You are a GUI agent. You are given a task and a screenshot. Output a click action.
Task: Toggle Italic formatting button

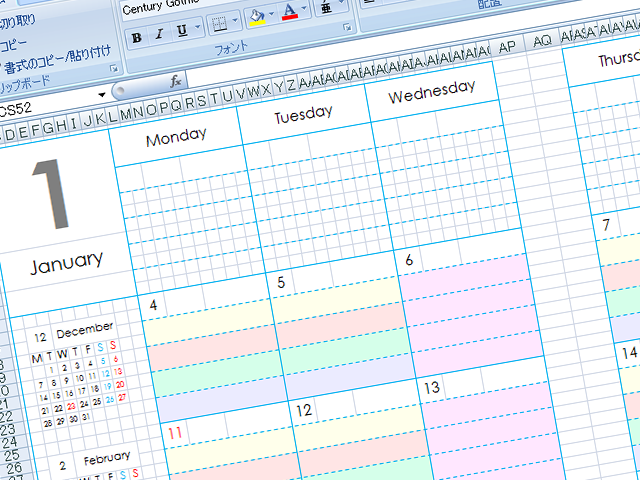(159, 34)
